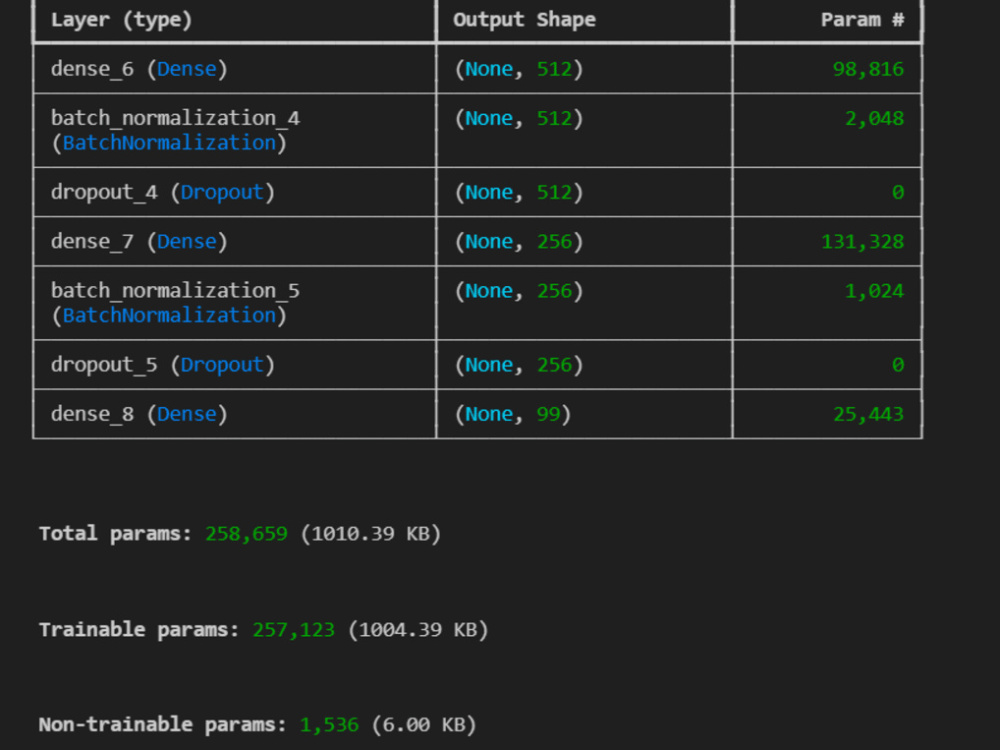The width and height of the screenshot is (1000, 750).
Task: Click dropout_4 output shape (None, 512)
Action: point(518,193)
